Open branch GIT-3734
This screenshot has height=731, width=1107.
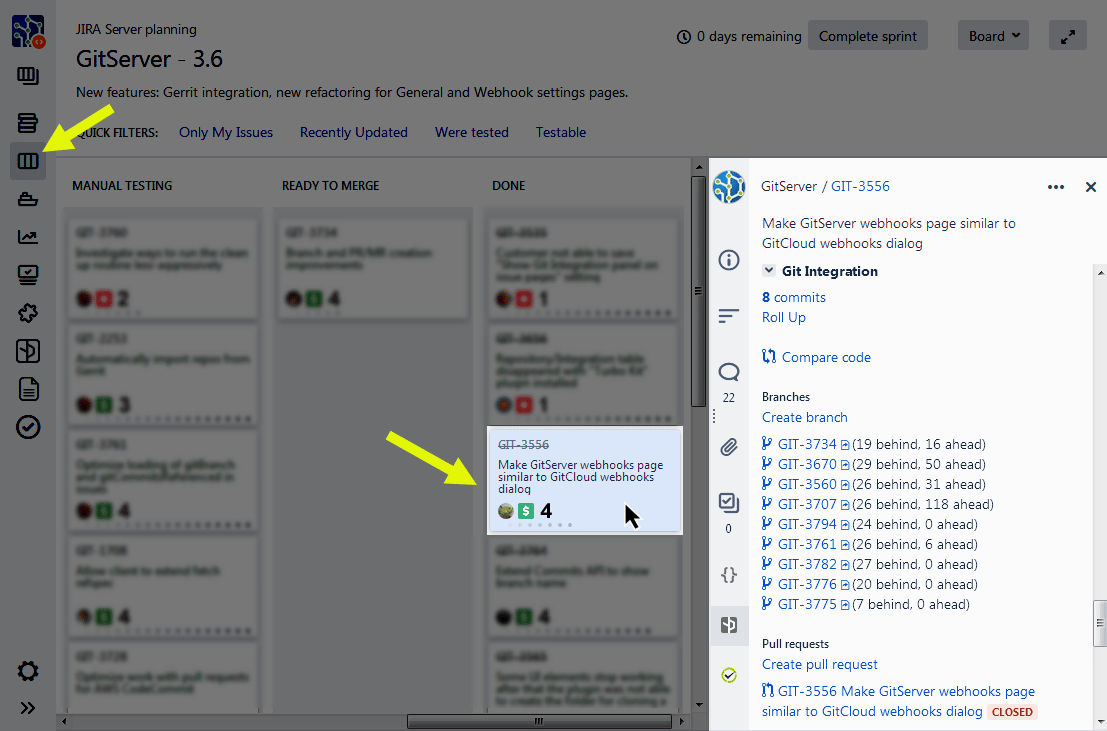point(807,444)
